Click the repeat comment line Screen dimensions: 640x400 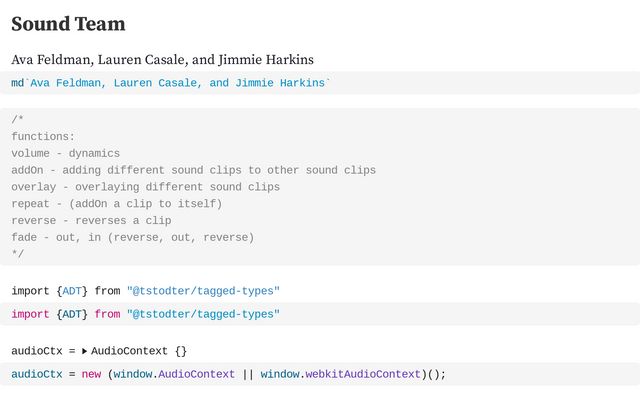[x=116, y=203]
